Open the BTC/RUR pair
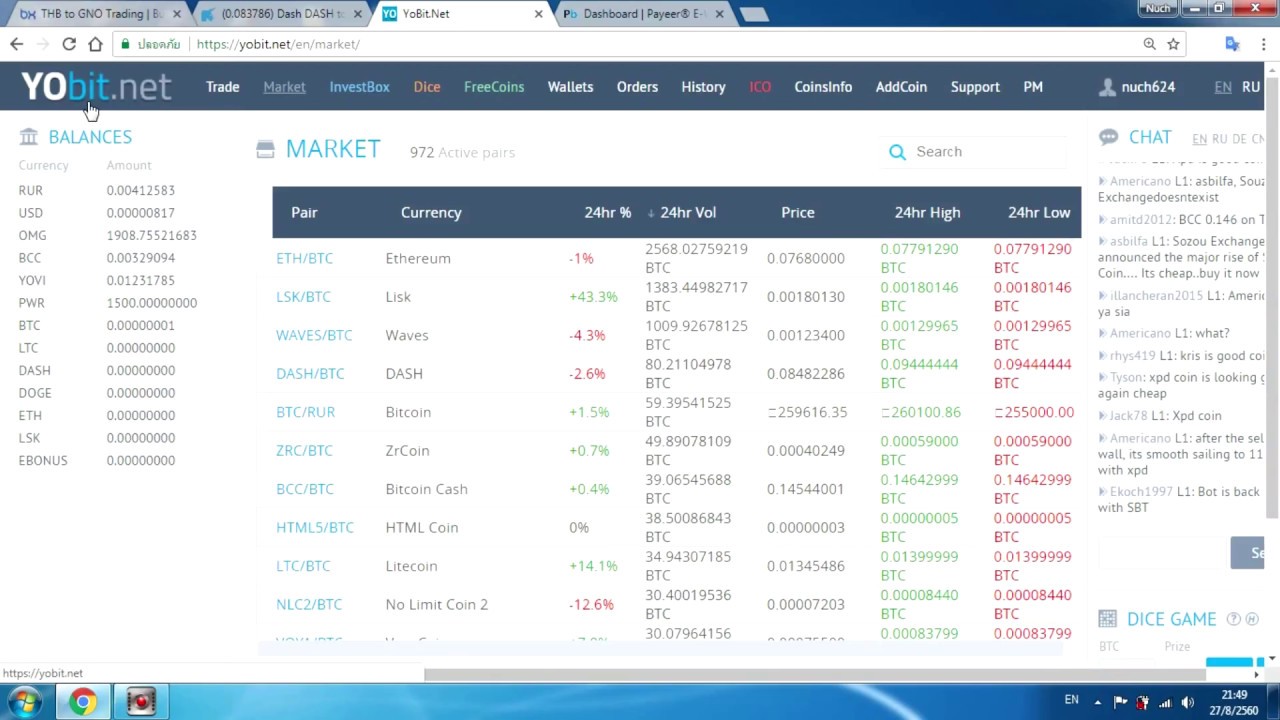The height and width of the screenshot is (720, 1280). coord(305,412)
